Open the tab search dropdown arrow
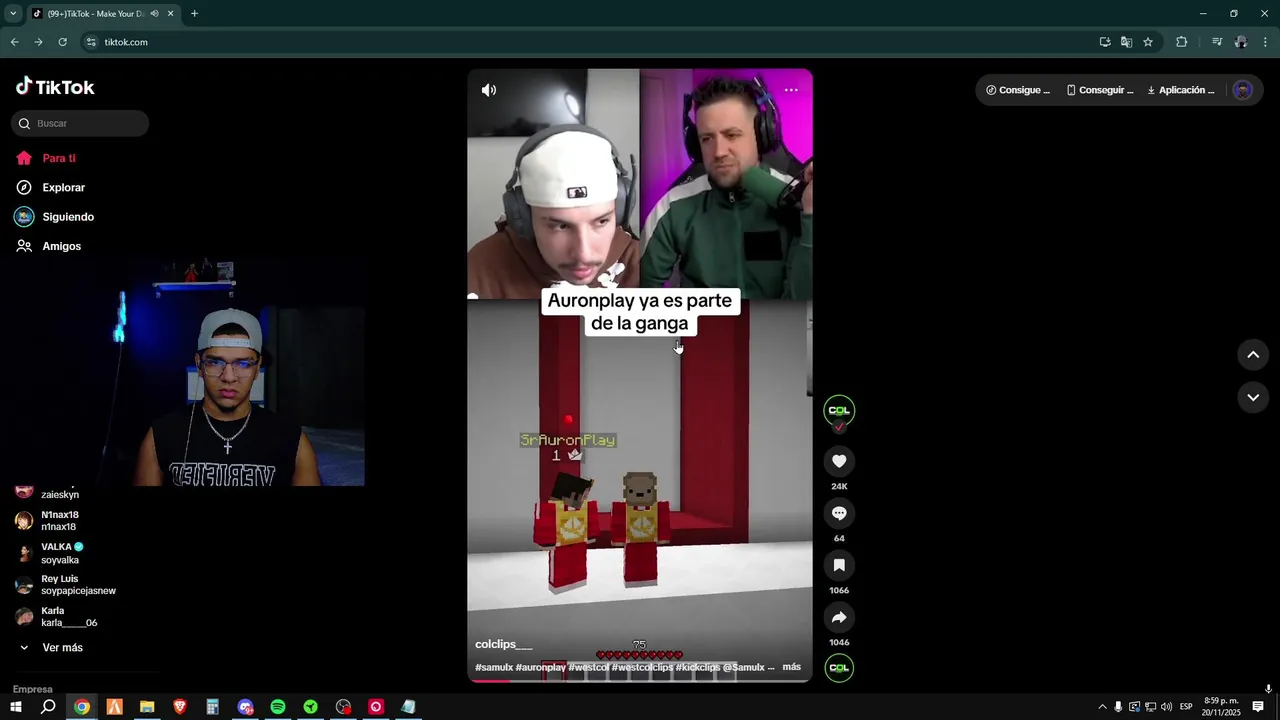Image resolution: width=1280 pixels, height=720 pixels. [x=13, y=14]
